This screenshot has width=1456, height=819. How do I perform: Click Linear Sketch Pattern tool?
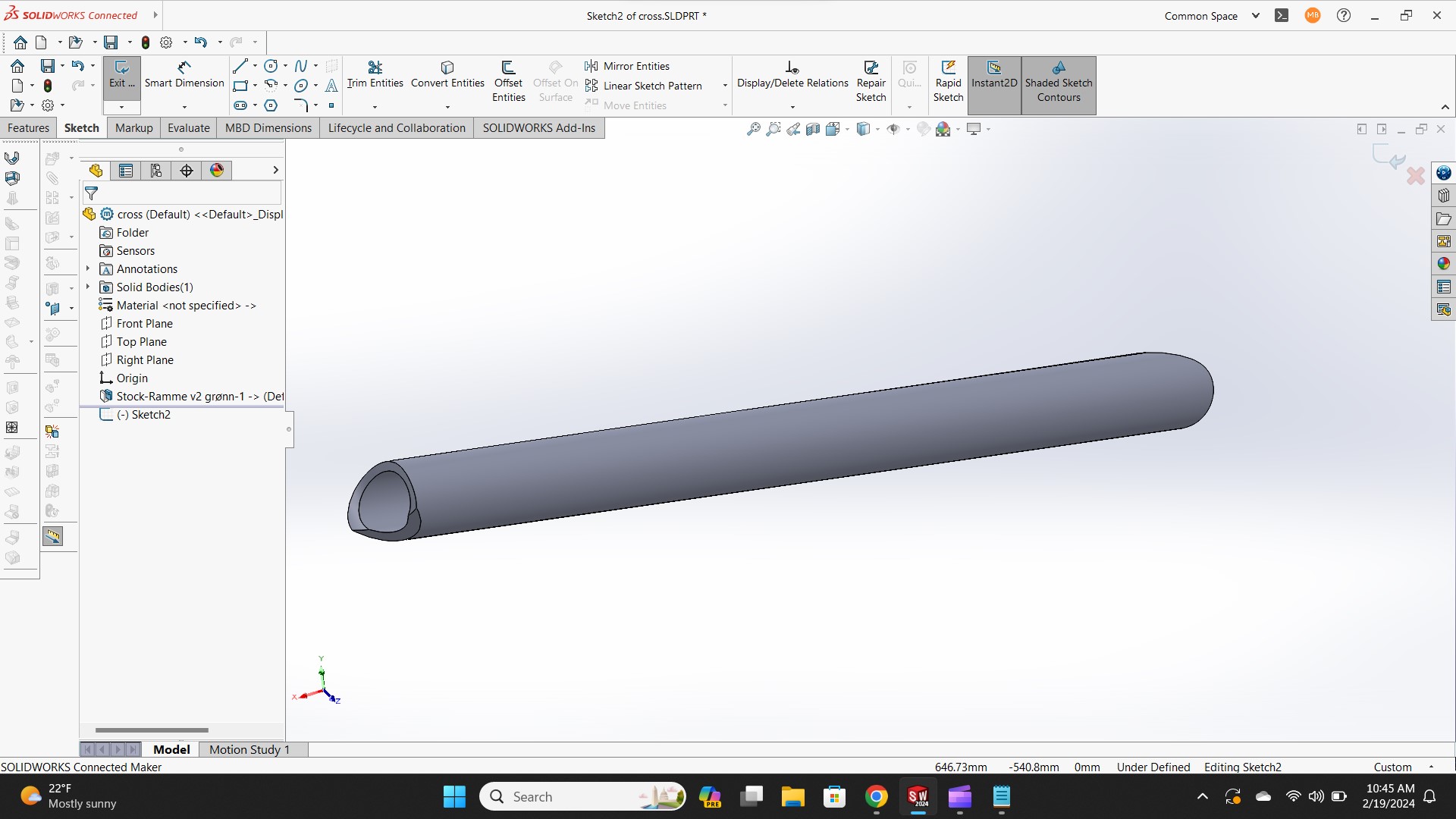click(644, 86)
